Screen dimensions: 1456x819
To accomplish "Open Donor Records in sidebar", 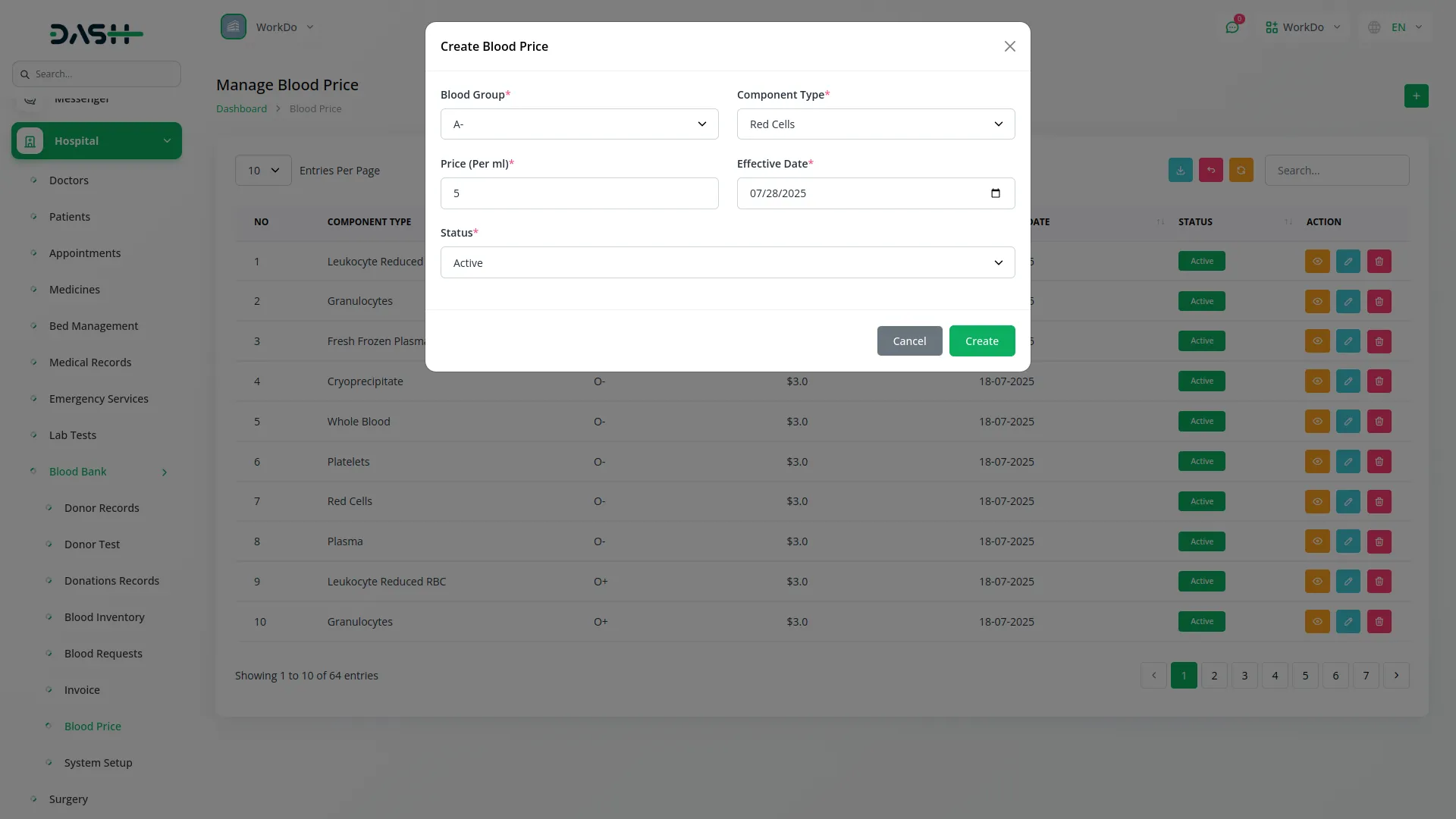I will pos(102,508).
